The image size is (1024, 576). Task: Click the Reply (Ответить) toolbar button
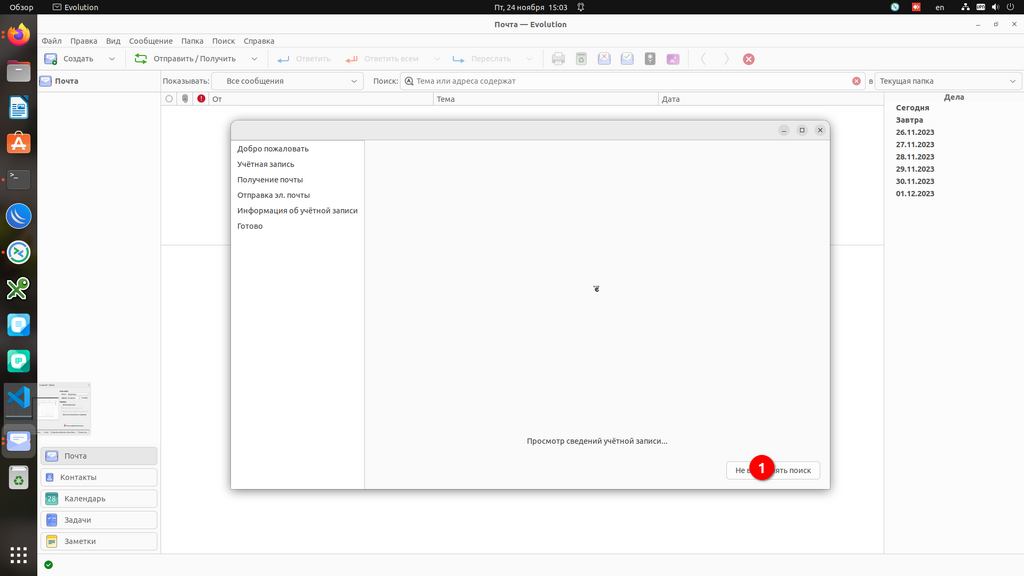point(304,59)
